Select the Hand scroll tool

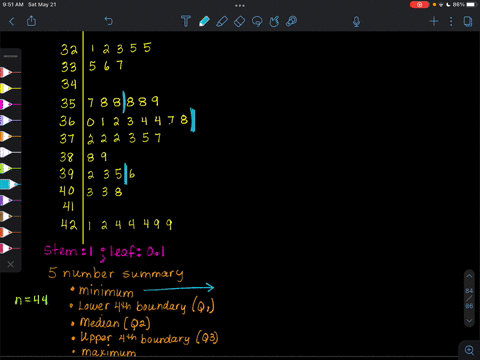(274, 22)
